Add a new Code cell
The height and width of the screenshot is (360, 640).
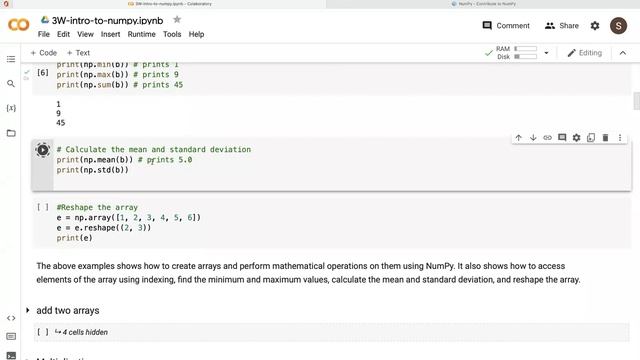[x=44, y=53]
